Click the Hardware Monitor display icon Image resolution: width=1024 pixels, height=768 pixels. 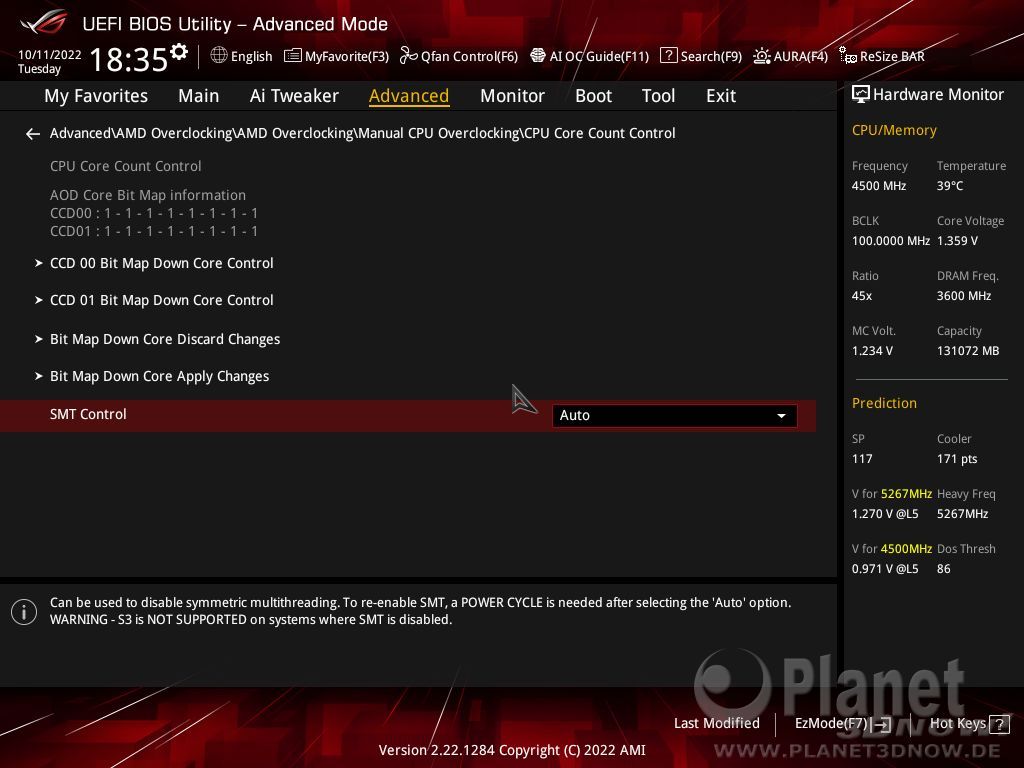tap(861, 95)
